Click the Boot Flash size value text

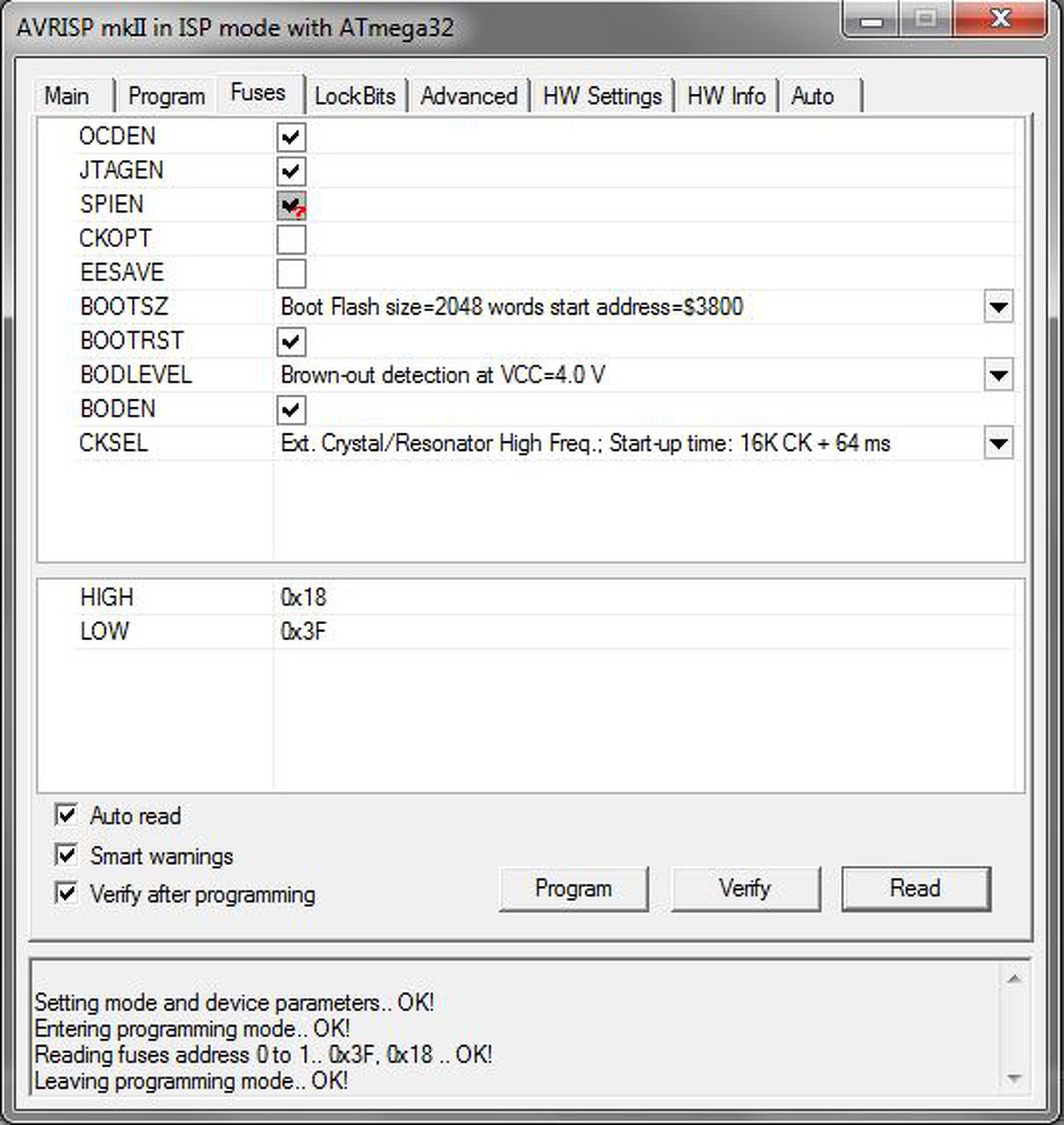pos(512,307)
